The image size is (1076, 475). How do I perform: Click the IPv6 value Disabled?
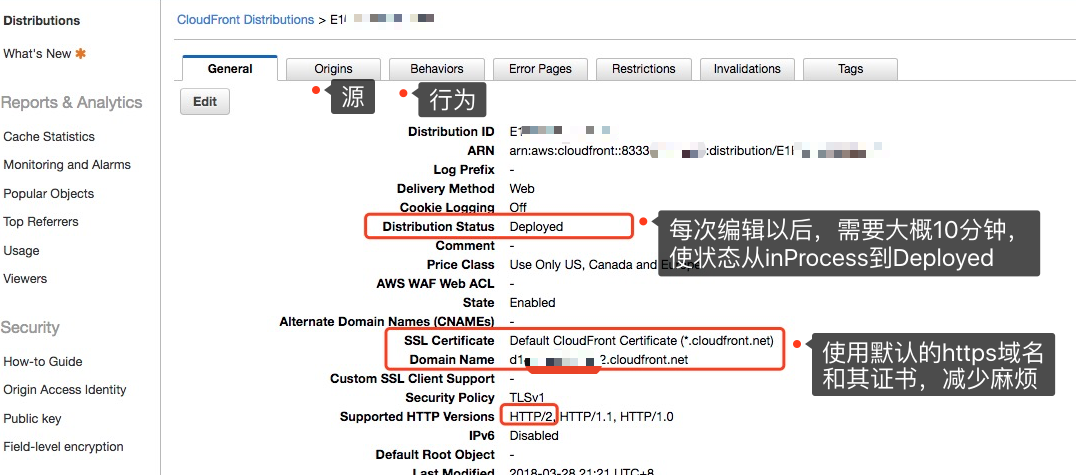pyautogui.click(x=534, y=436)
